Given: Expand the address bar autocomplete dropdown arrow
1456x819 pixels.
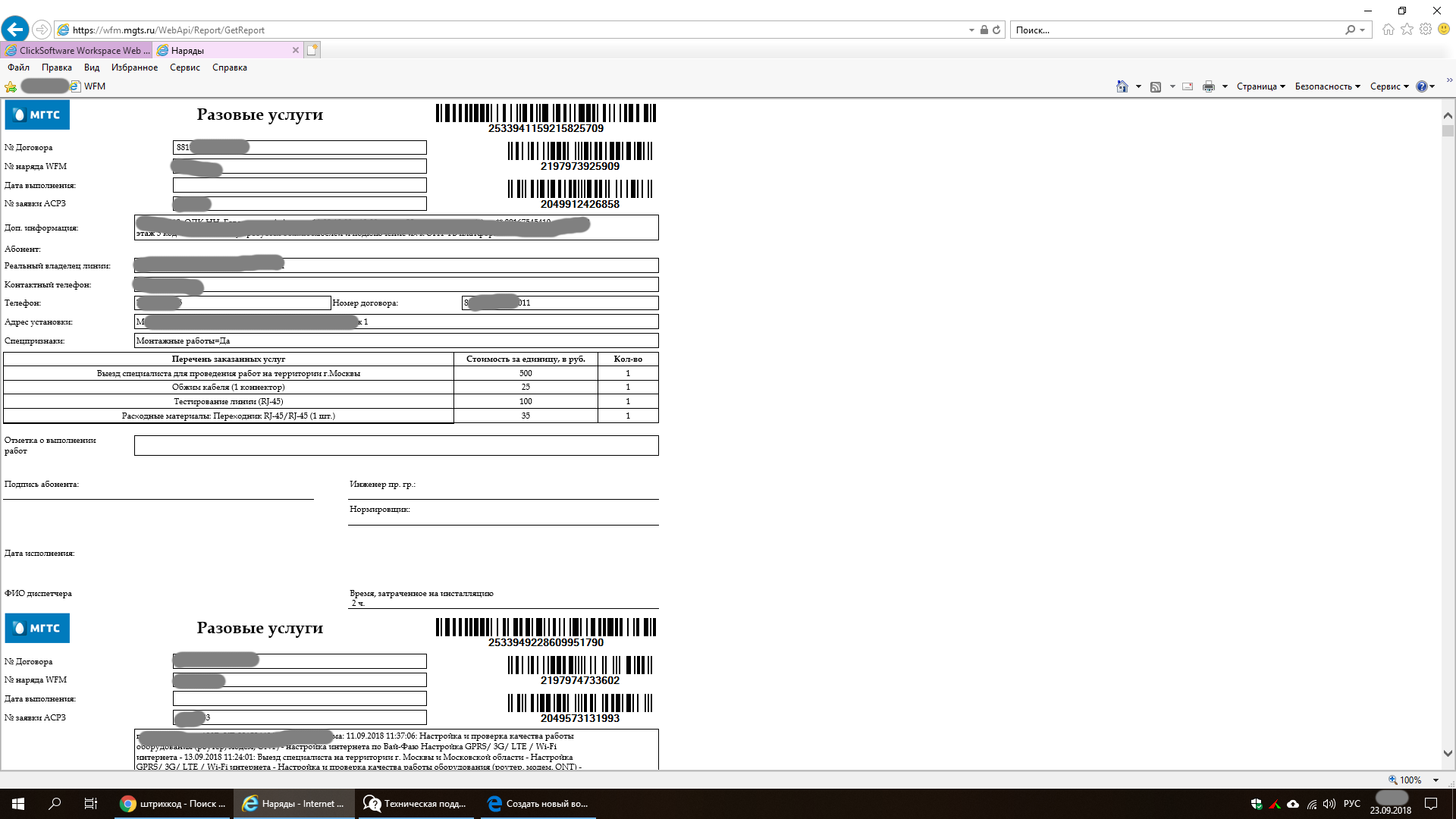Looking at the screenshot, I should 971,30.
